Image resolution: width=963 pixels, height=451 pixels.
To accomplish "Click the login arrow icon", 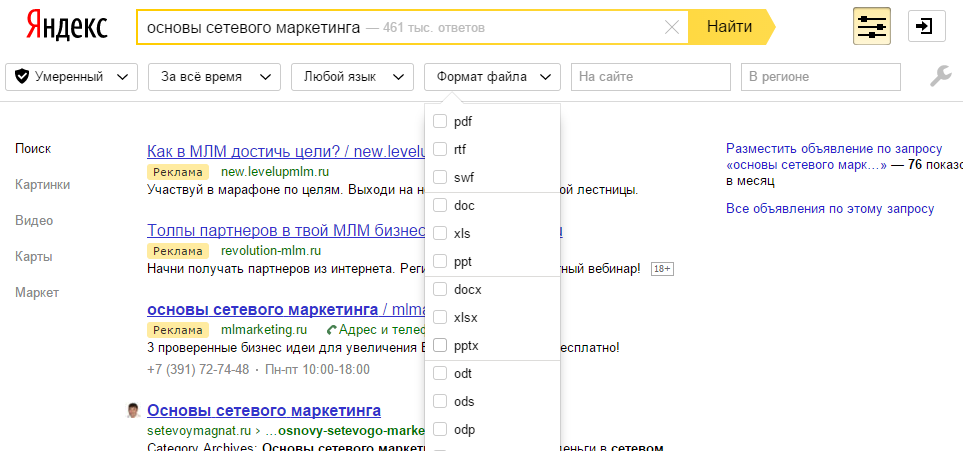I will [x=926, y=26].
